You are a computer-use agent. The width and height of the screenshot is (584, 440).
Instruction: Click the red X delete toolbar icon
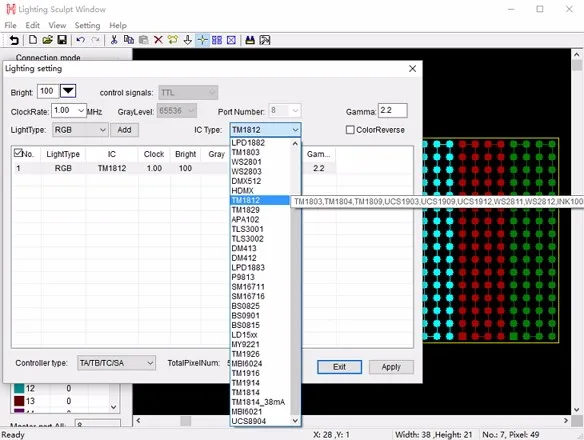[x=158, y=40]
